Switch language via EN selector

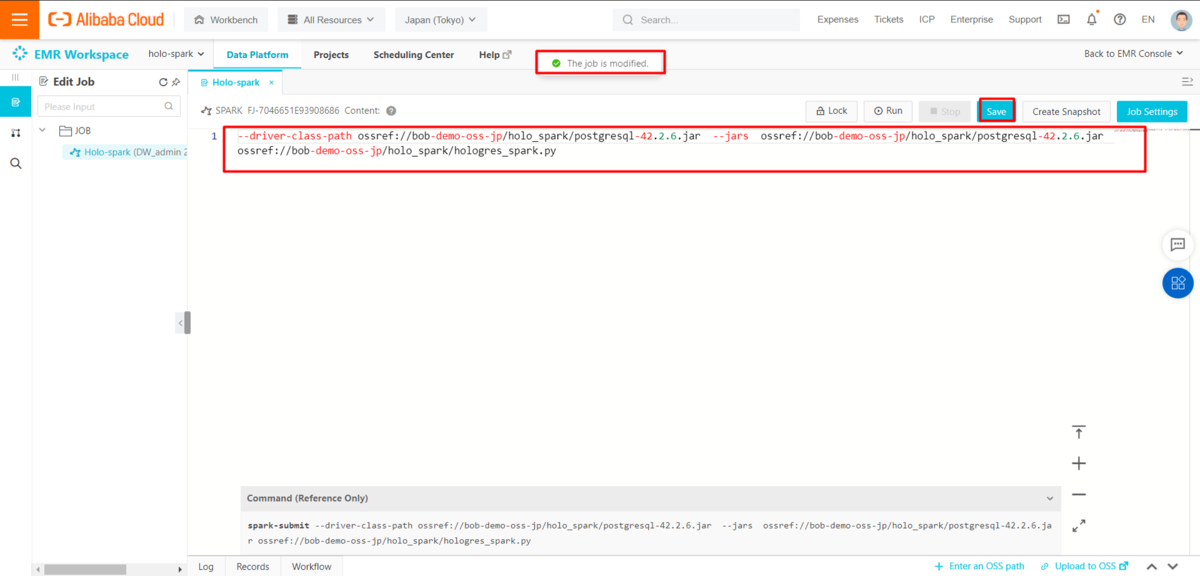point(1148,19)
